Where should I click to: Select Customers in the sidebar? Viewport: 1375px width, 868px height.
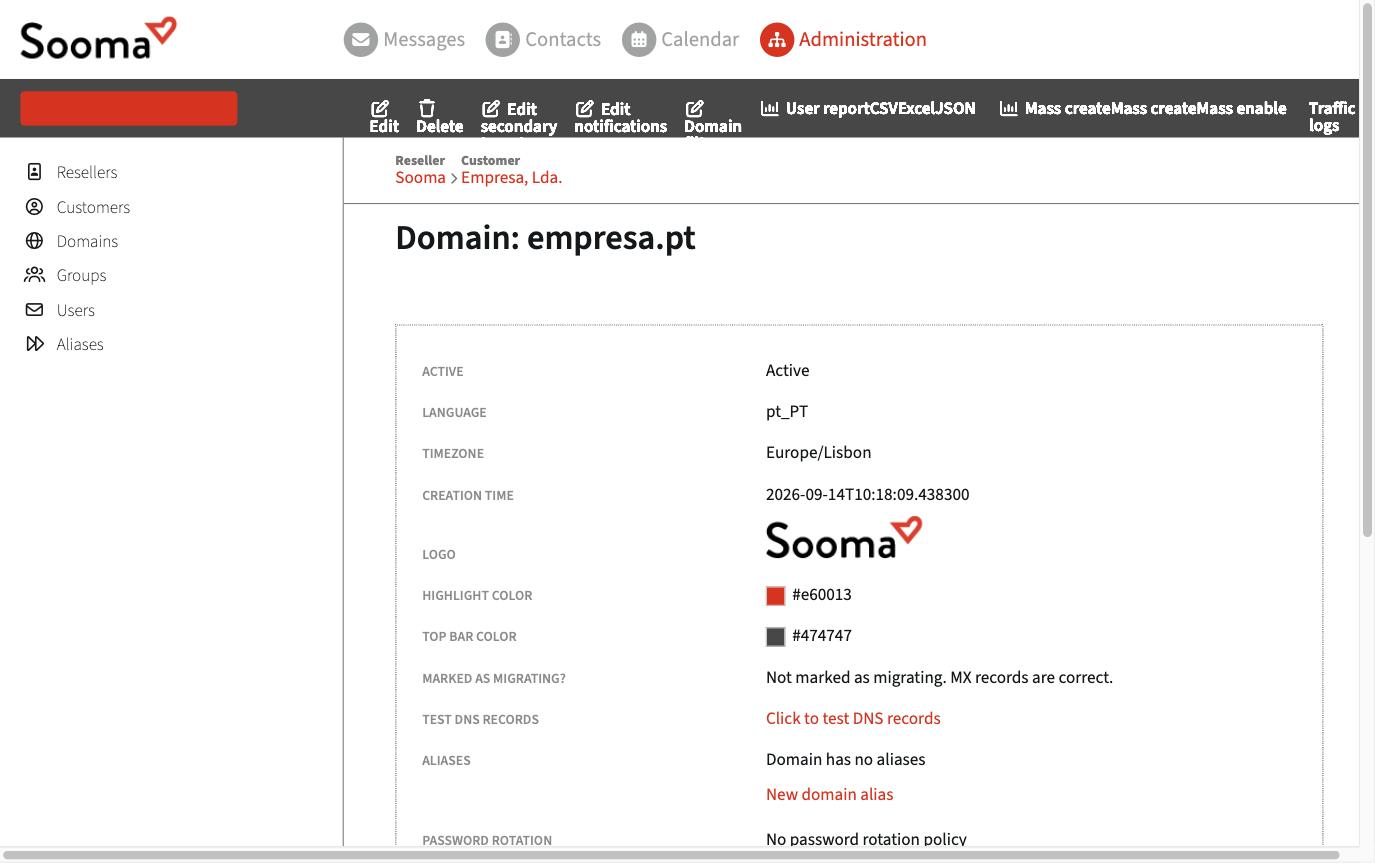click(x=93, y=207)
